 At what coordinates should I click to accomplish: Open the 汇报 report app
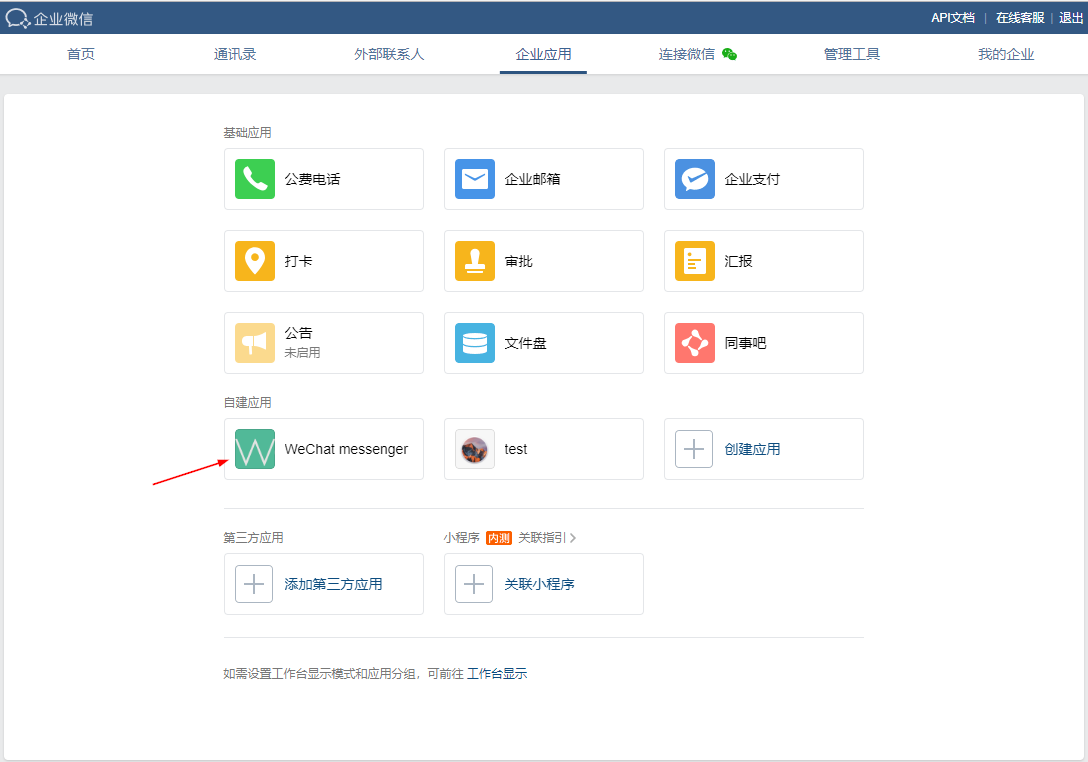tap(764, 261)
